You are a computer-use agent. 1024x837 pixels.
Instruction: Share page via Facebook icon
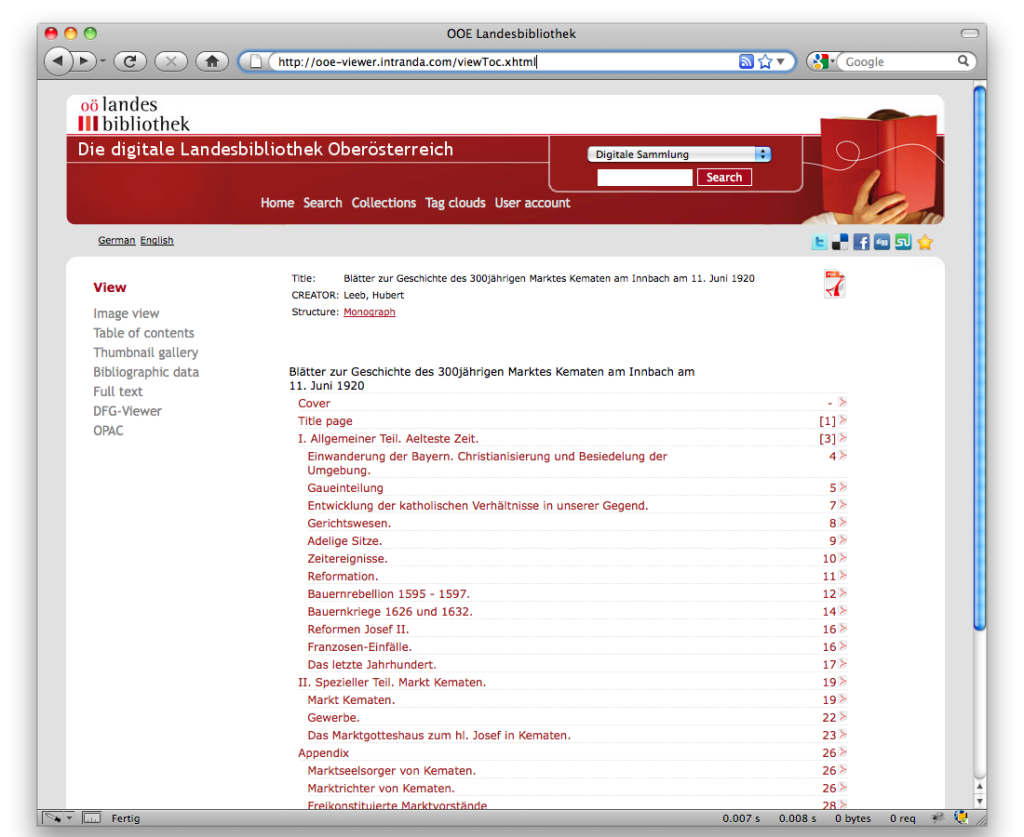861,242
